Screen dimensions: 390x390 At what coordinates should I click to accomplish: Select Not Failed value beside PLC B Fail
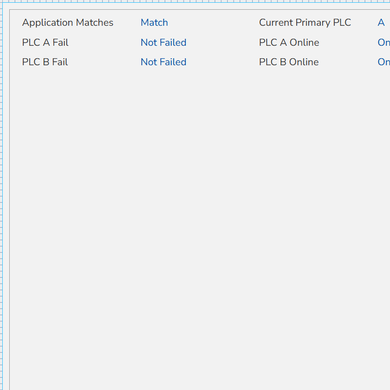[163, 62]
